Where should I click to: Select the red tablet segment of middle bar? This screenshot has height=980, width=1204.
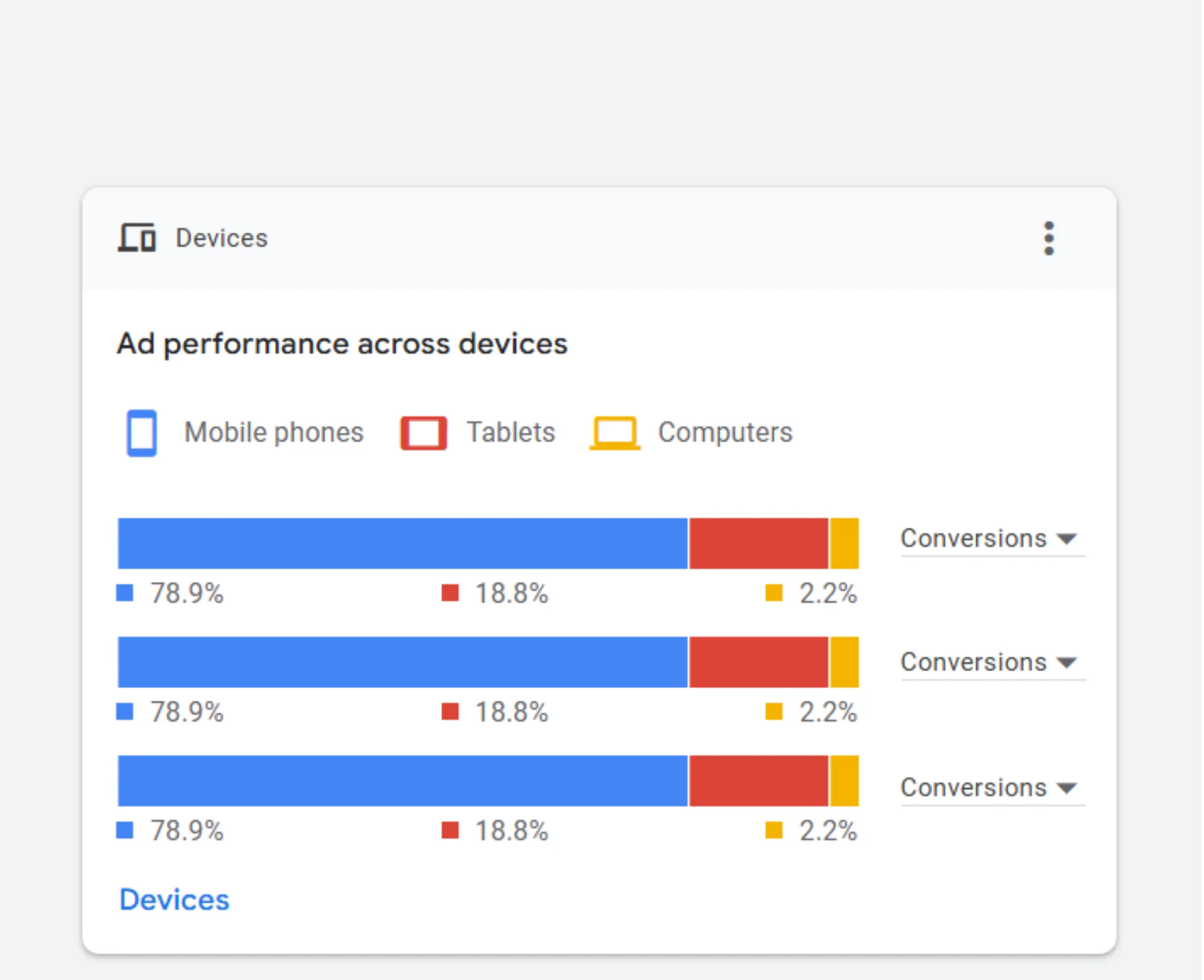click(758, 662)
